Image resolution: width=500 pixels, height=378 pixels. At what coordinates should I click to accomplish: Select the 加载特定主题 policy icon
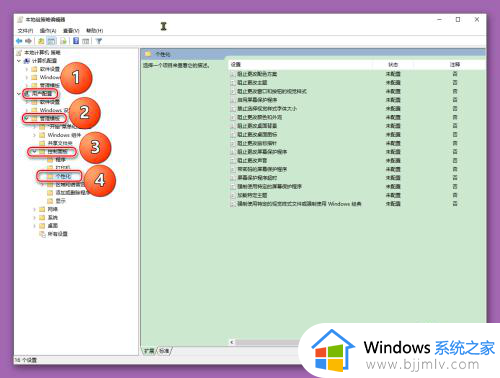233,195
